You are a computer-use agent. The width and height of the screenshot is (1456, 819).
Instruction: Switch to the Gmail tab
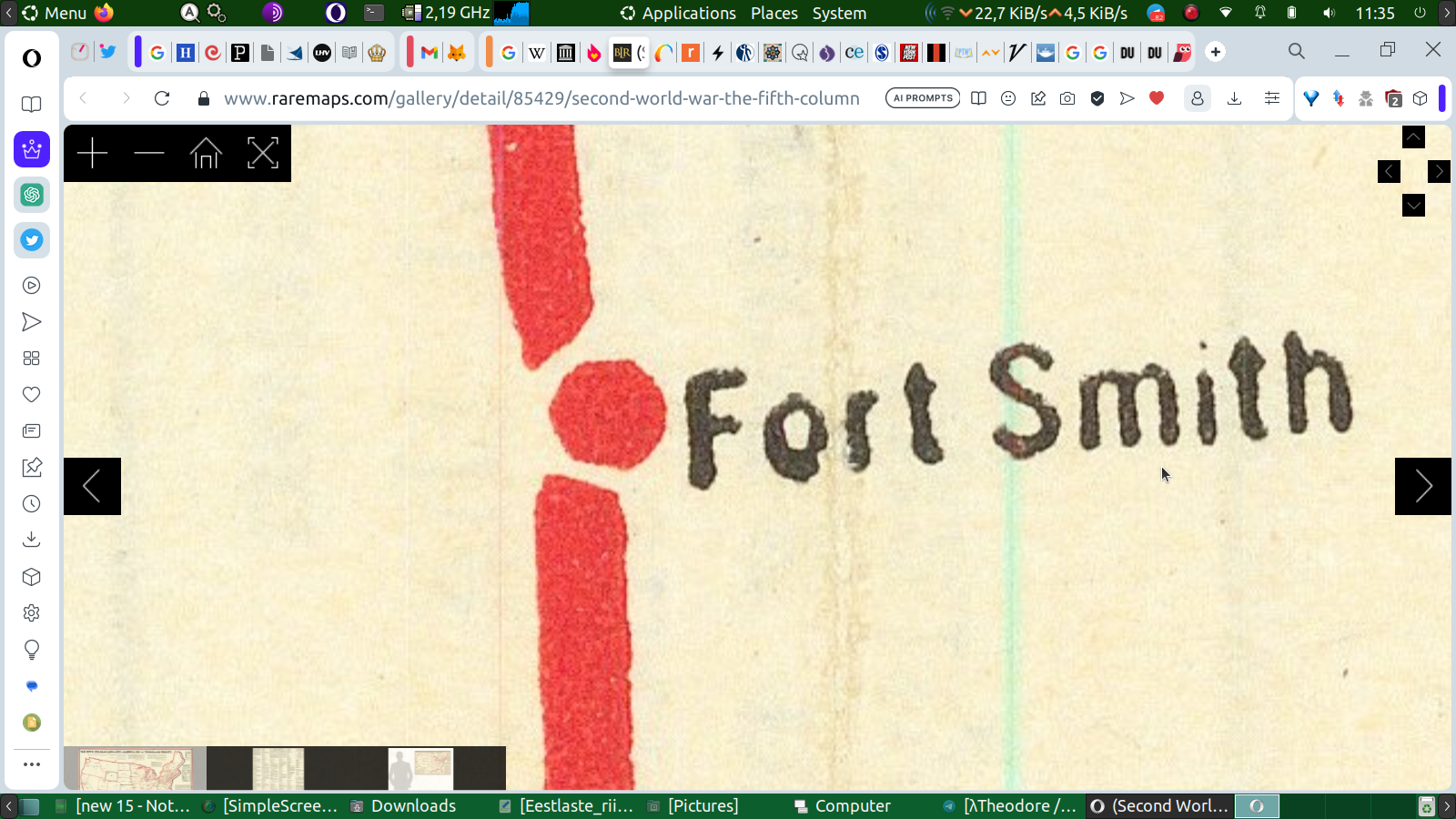pos(430,53)
